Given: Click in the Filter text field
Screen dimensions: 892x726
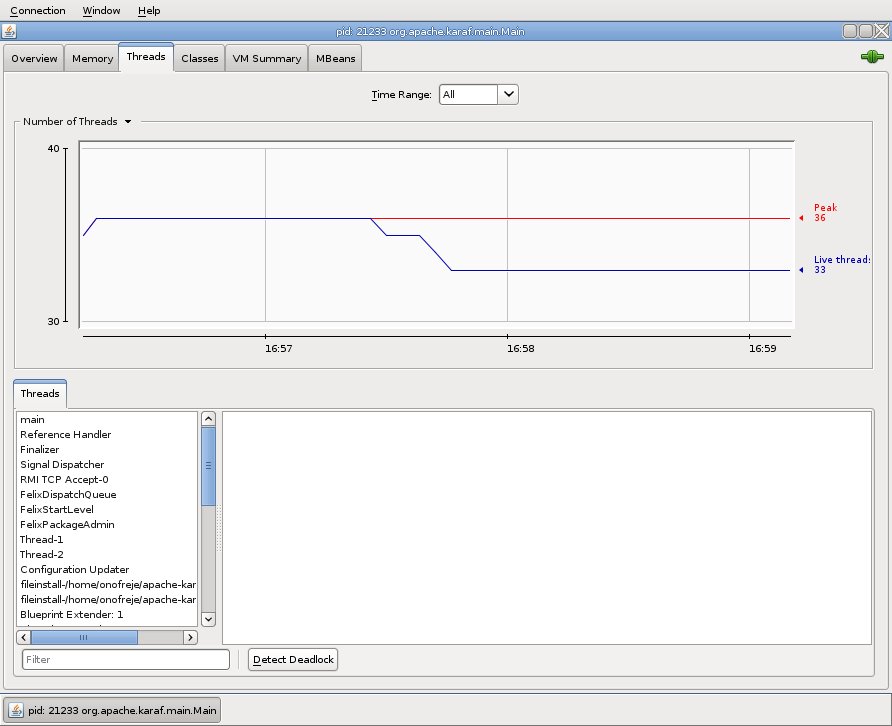Looking at the screenshot, I should (125, 660).
